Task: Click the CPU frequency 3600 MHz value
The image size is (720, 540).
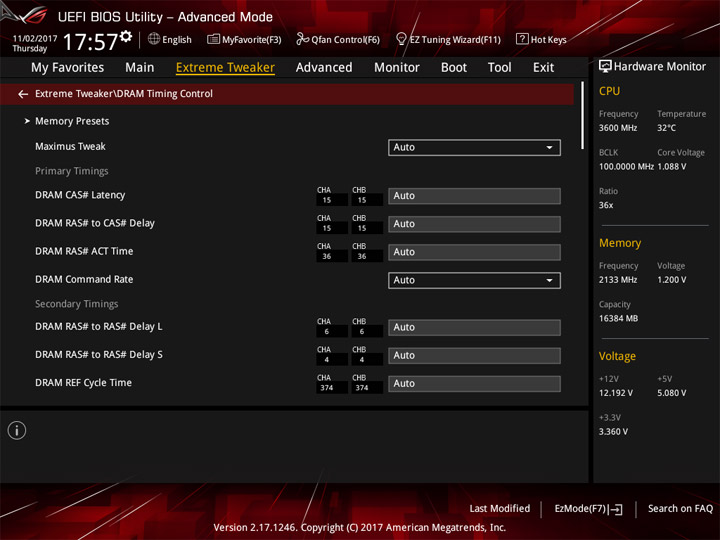Action: [x=618, y=128]
